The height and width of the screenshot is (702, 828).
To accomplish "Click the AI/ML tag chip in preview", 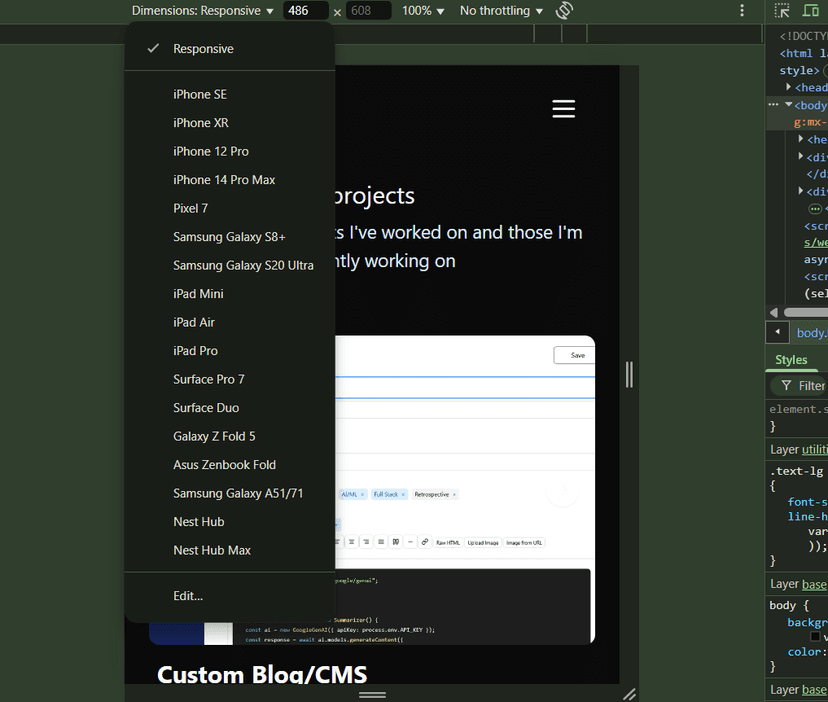I will 352,494.
